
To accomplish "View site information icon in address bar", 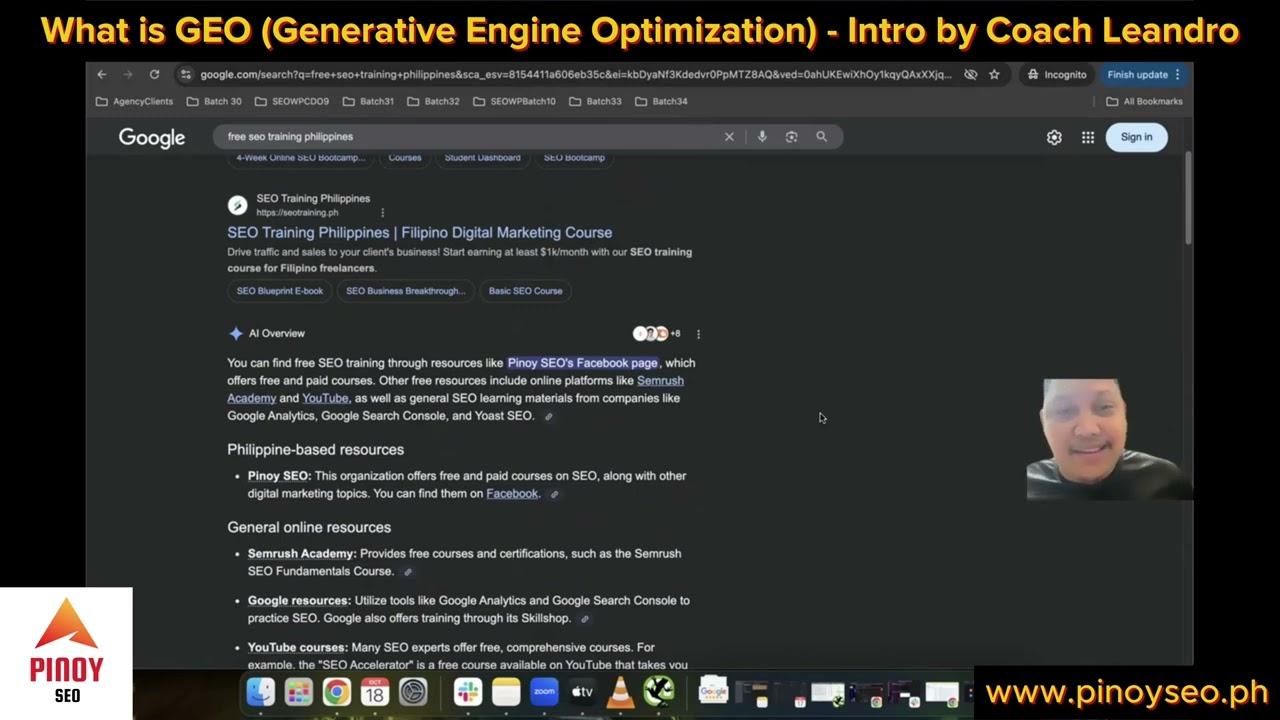I will 185,74.
